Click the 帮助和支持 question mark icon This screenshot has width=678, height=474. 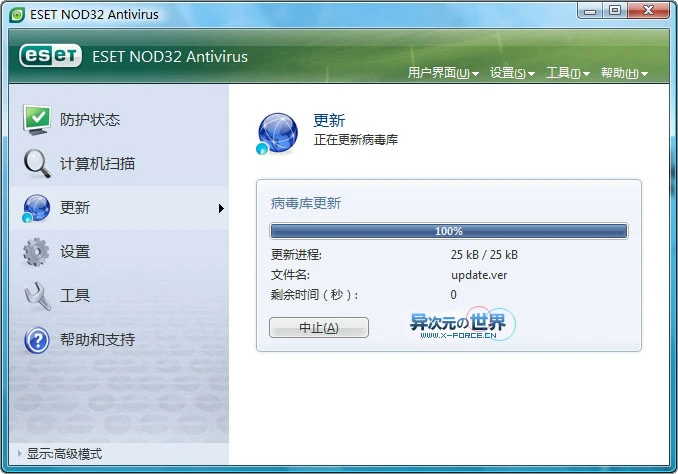coord(37,340)
